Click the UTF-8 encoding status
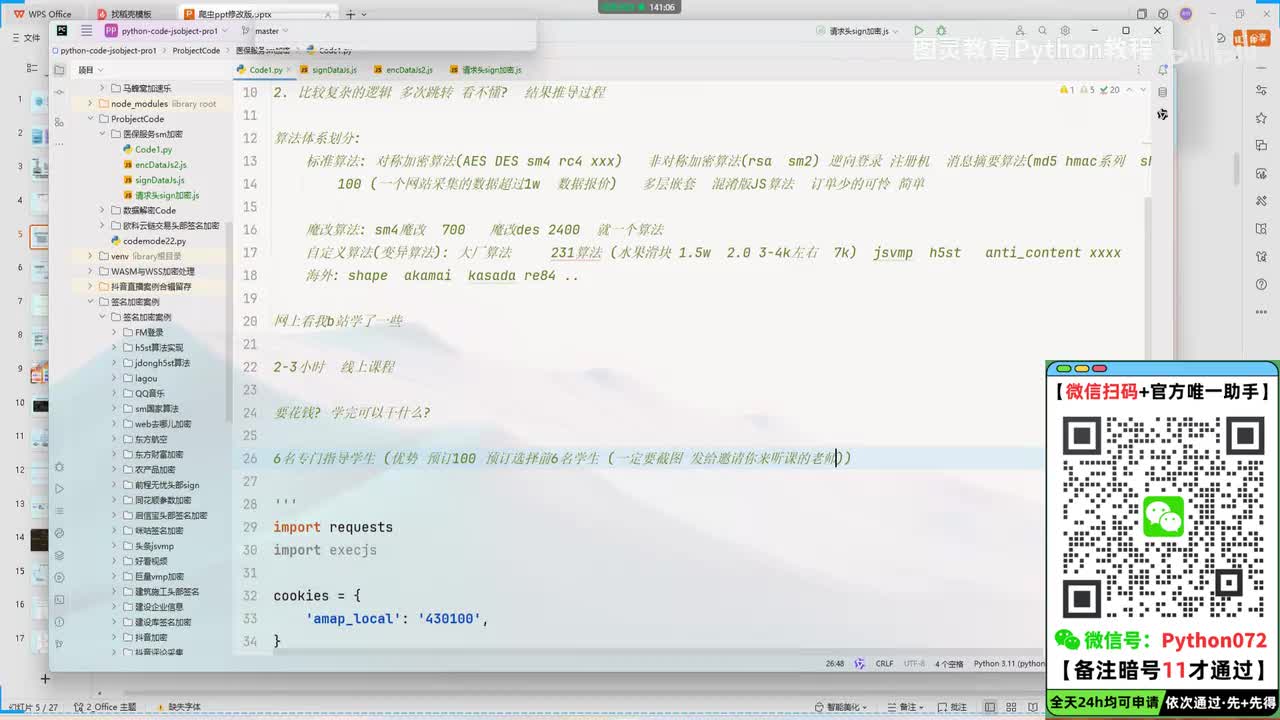The image size is (1280, 720). click(914, 663)
